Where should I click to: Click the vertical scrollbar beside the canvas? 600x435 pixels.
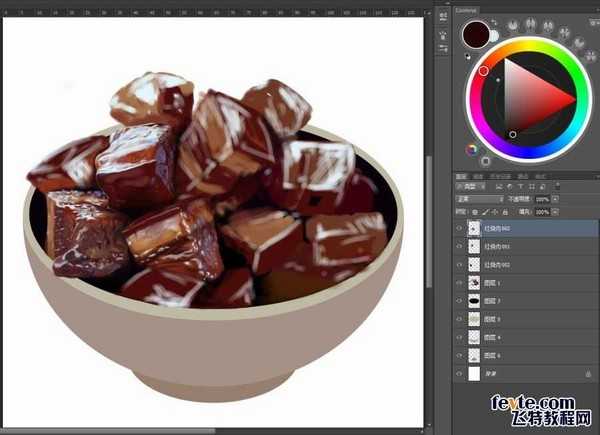click(429, 200)
